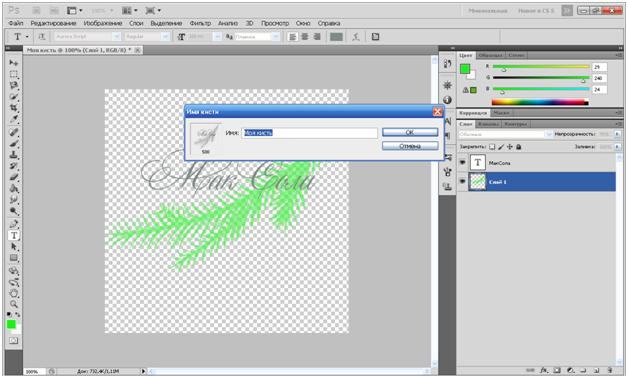The image size is (628, 376).
Task: Switch to the Маски tab
Action: tap(501, 113)
